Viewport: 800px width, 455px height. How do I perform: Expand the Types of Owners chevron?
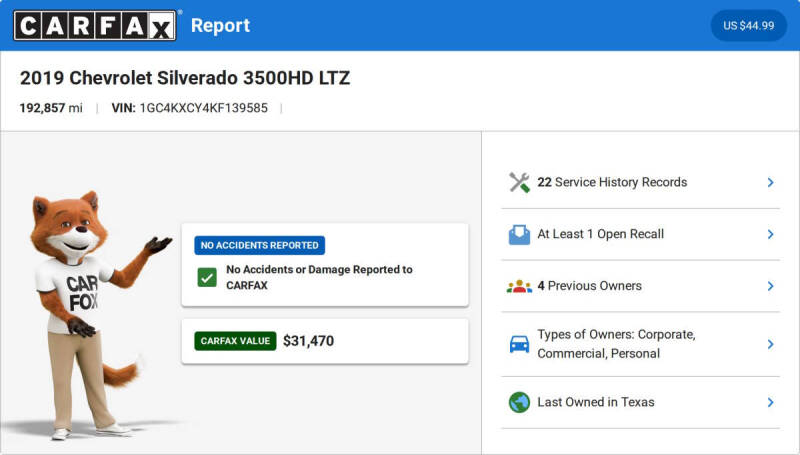click(x=770, y=344)
